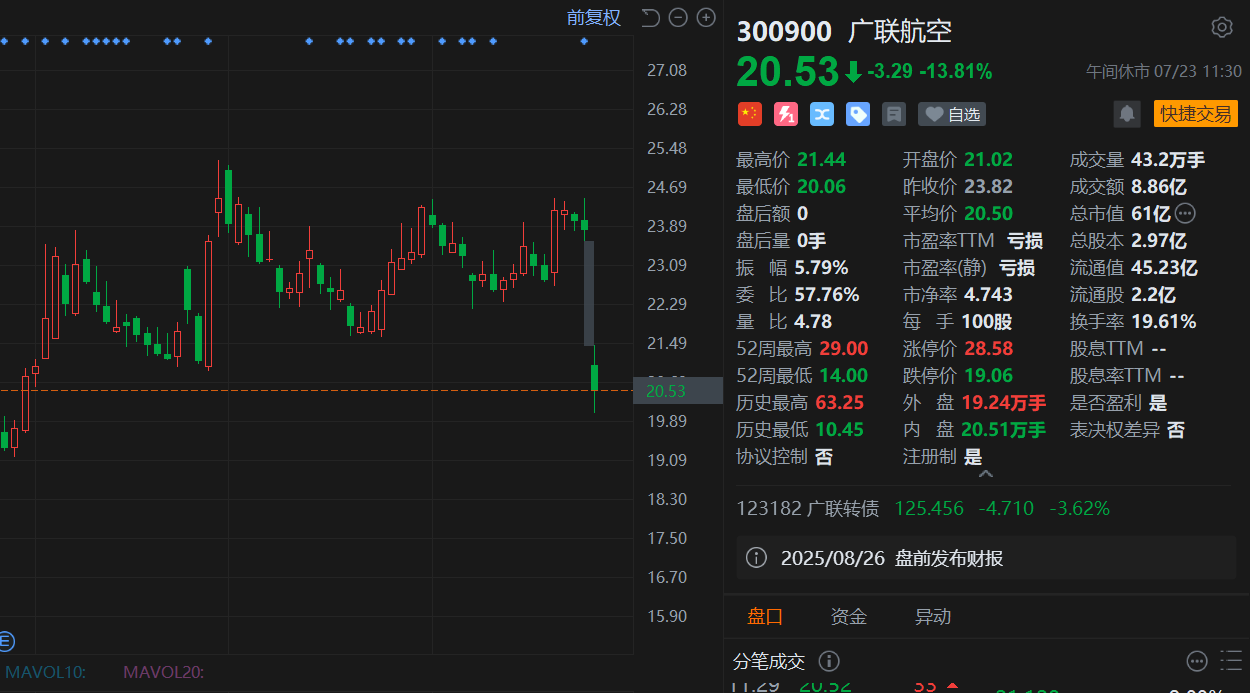The width and height of the screenshot is (1250, 693).
Task: Click the pink lightning level-1 quote icon
Action: 786,114
